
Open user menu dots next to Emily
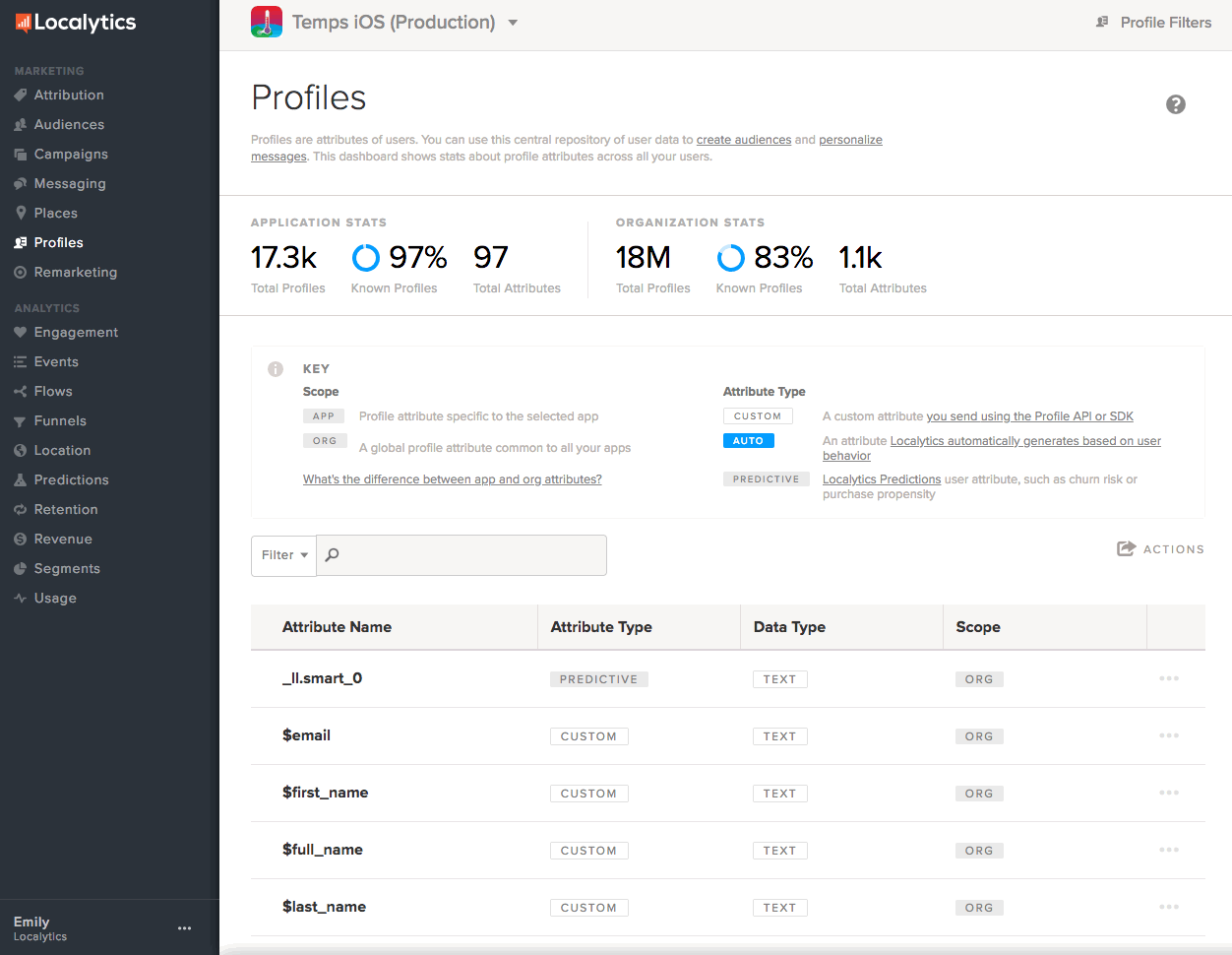point(184,928)
